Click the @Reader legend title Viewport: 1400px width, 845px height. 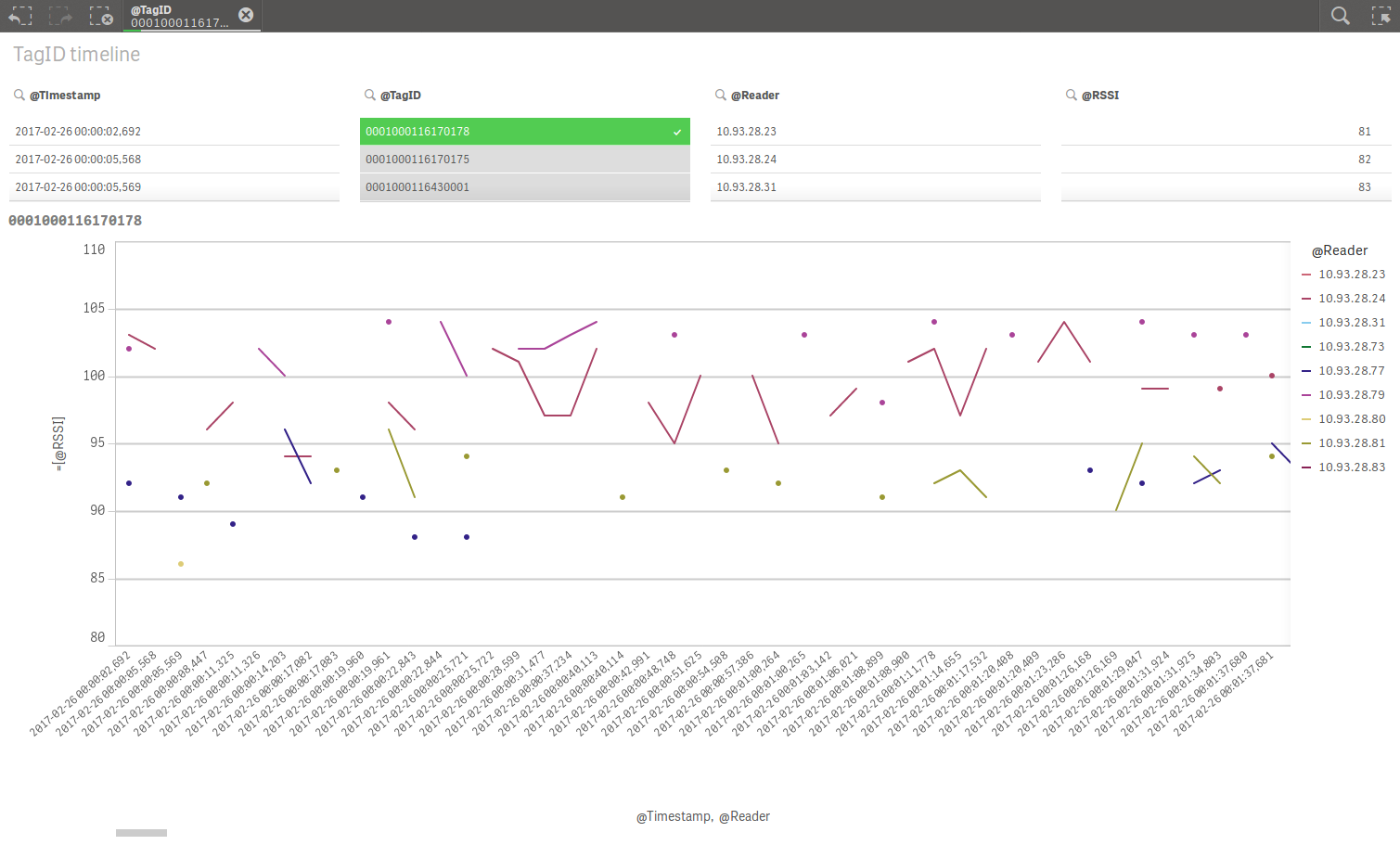1340,250
